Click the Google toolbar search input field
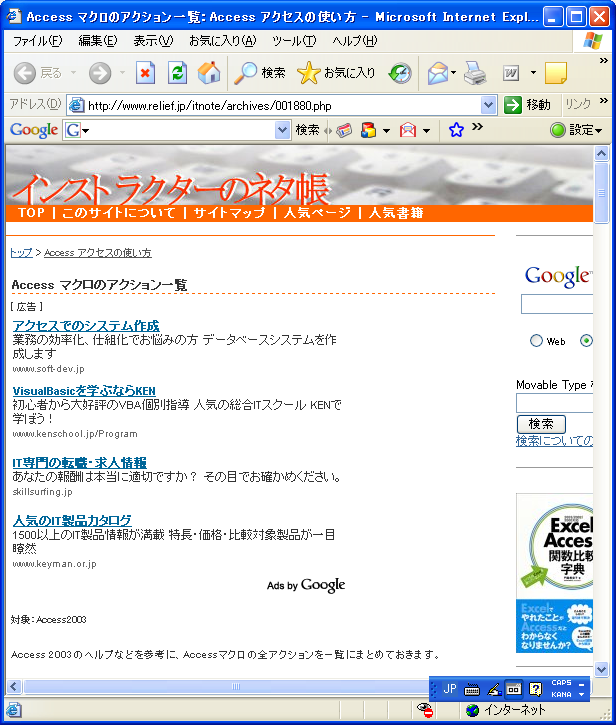 click(182, 130)
